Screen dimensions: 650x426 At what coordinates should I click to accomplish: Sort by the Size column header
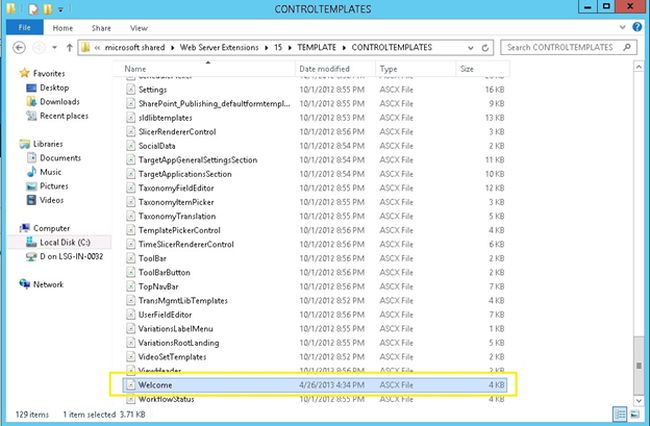tap(482, 69)
